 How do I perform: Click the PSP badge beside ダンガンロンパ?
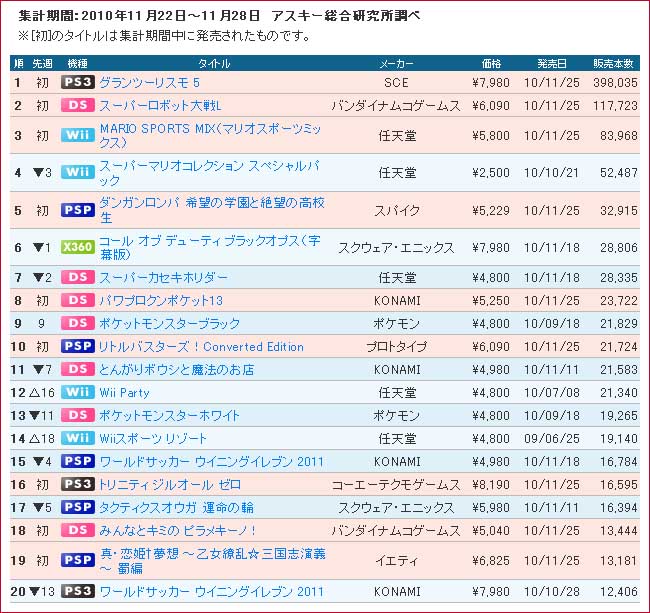pos(78,210)
